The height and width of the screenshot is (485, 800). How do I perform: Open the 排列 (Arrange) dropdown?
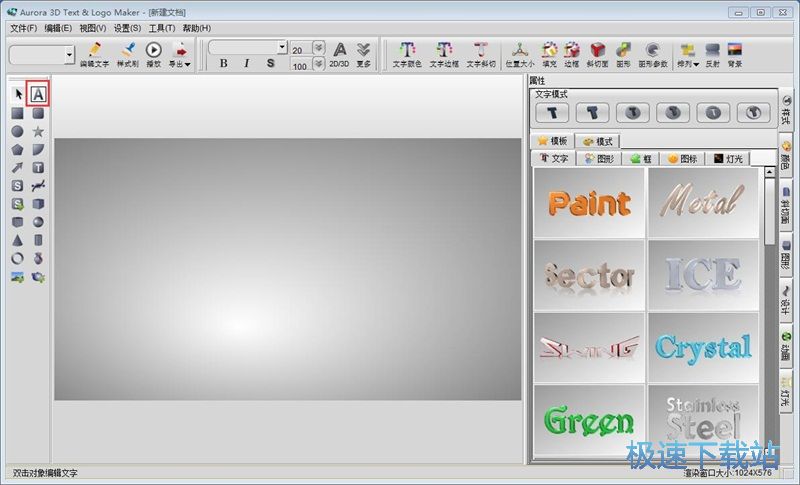pyautogui.click(x=688, y=55)
